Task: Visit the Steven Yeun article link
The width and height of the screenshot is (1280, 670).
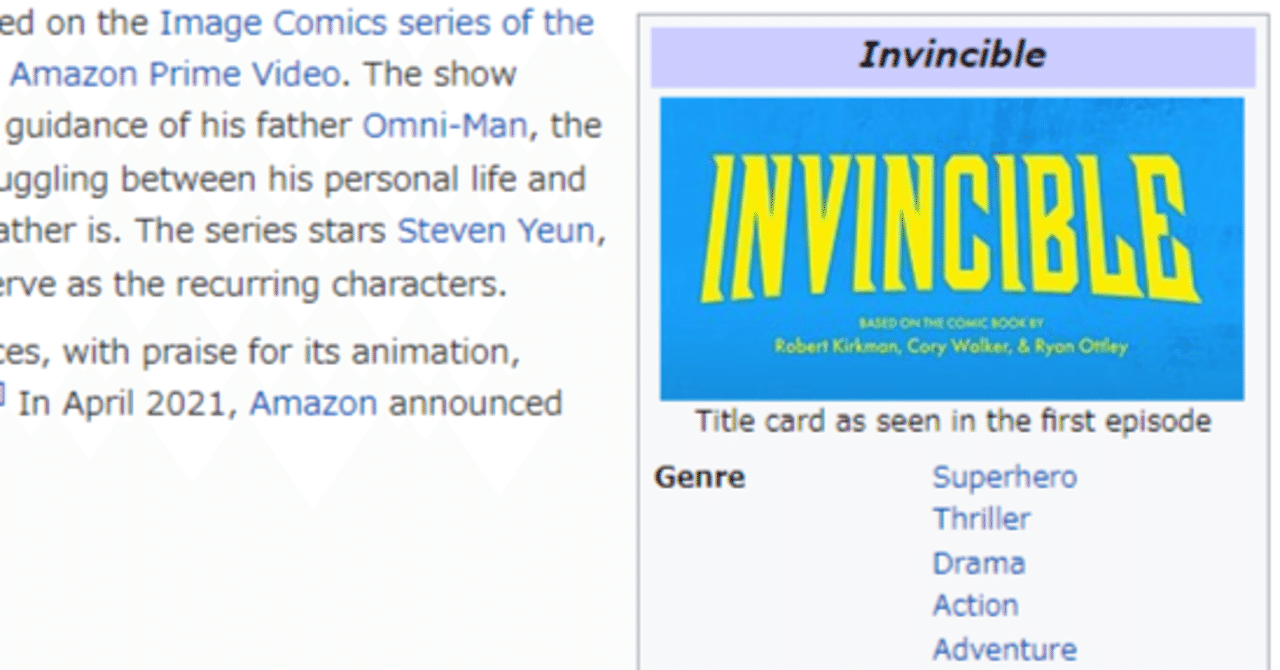Action: [495, 231]
